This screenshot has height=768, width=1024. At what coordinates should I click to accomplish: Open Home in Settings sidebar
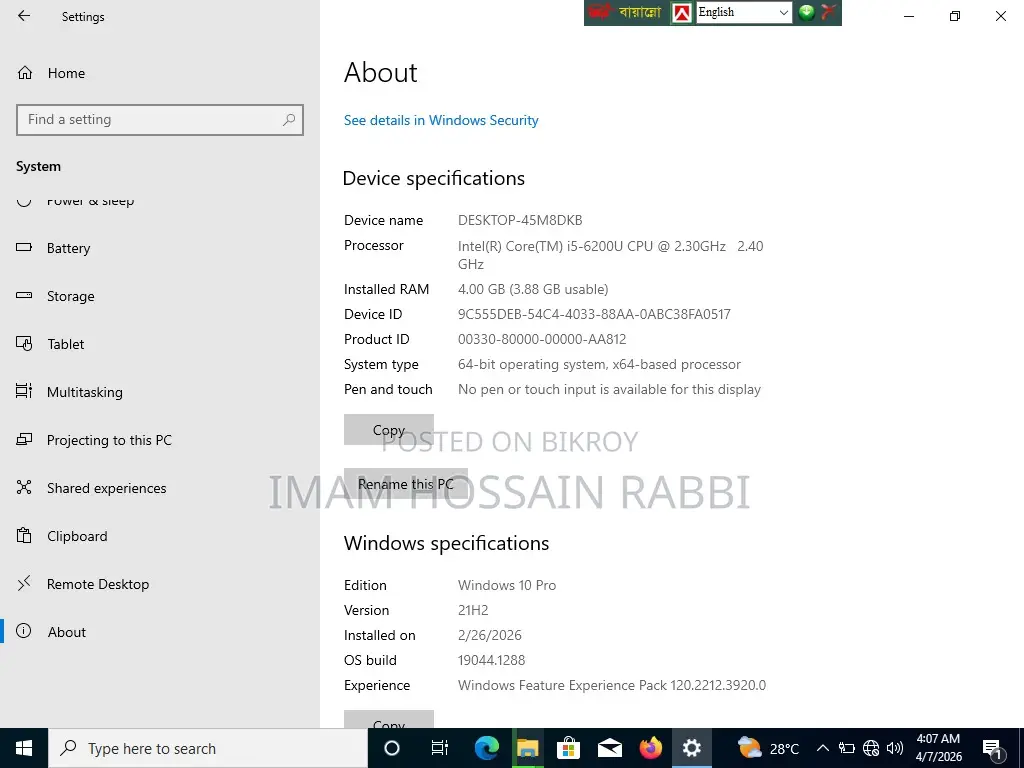coord(66,73)
